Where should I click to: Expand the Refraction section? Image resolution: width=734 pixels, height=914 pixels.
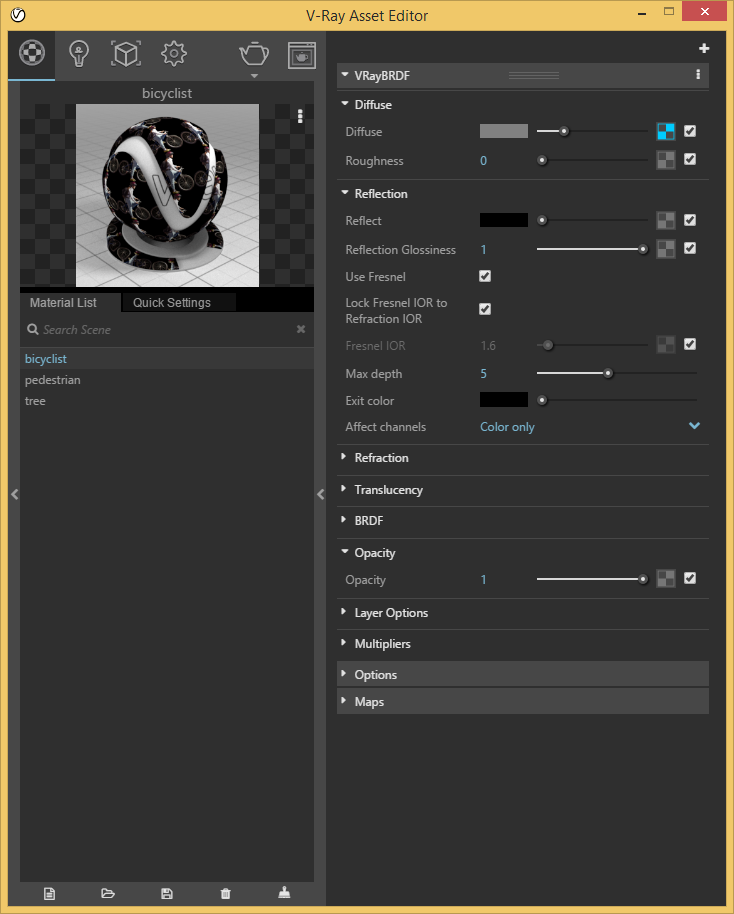point(344,456)
